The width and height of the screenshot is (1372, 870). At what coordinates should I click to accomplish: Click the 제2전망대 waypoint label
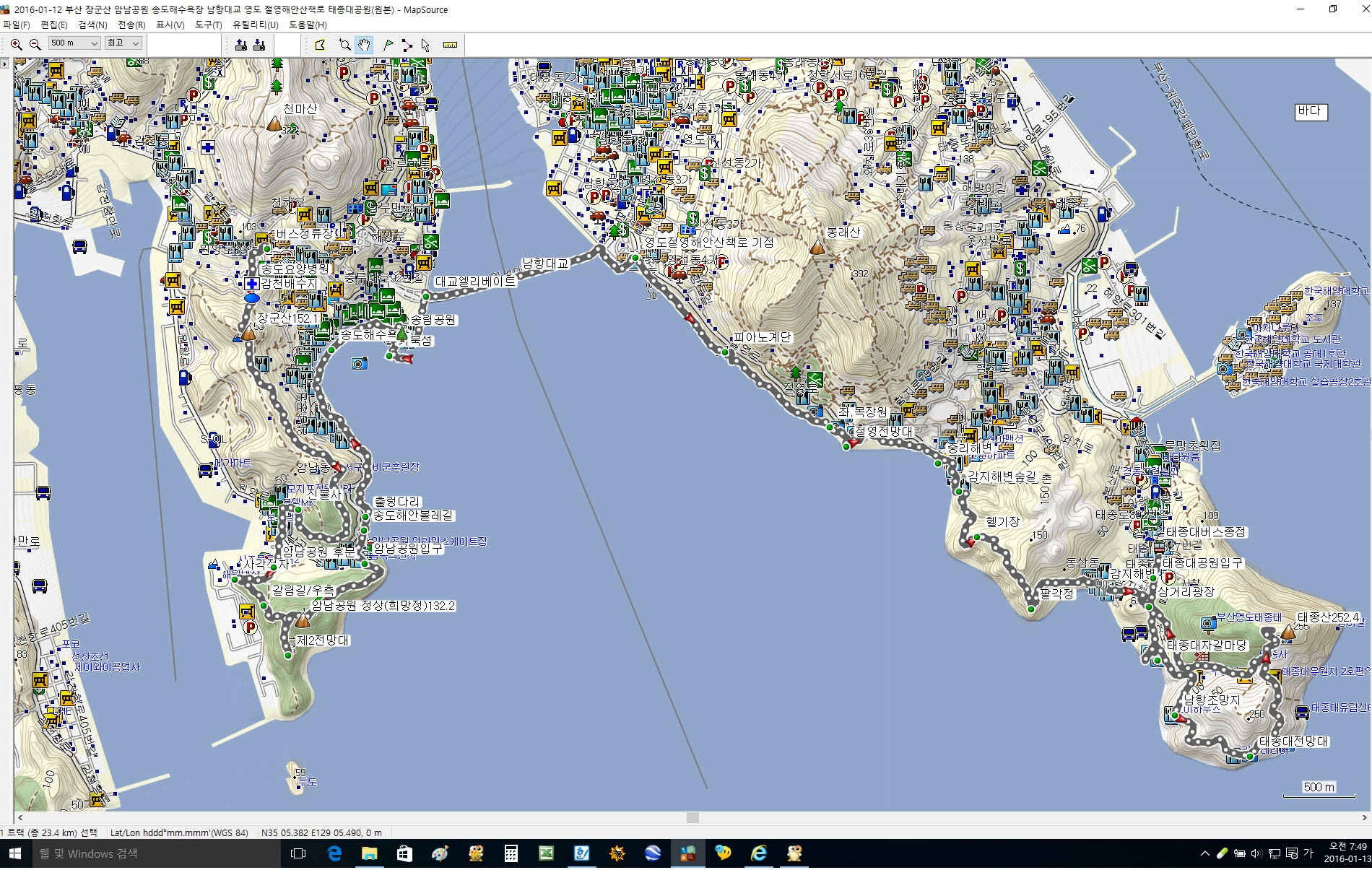pyautogui.click(x=323, y=640)
